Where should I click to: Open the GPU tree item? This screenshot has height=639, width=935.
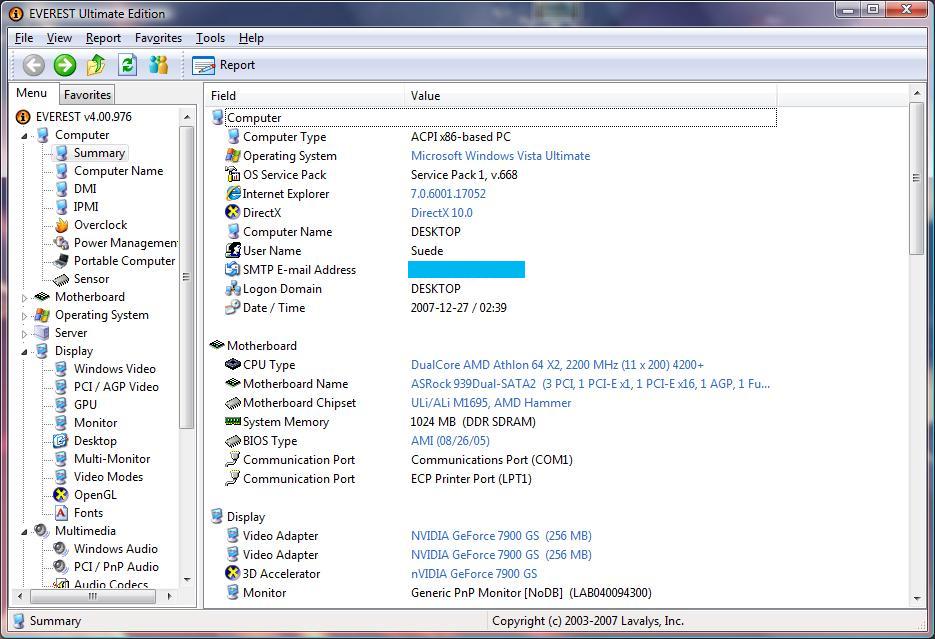pyautogui.click(x=85, y=405)
